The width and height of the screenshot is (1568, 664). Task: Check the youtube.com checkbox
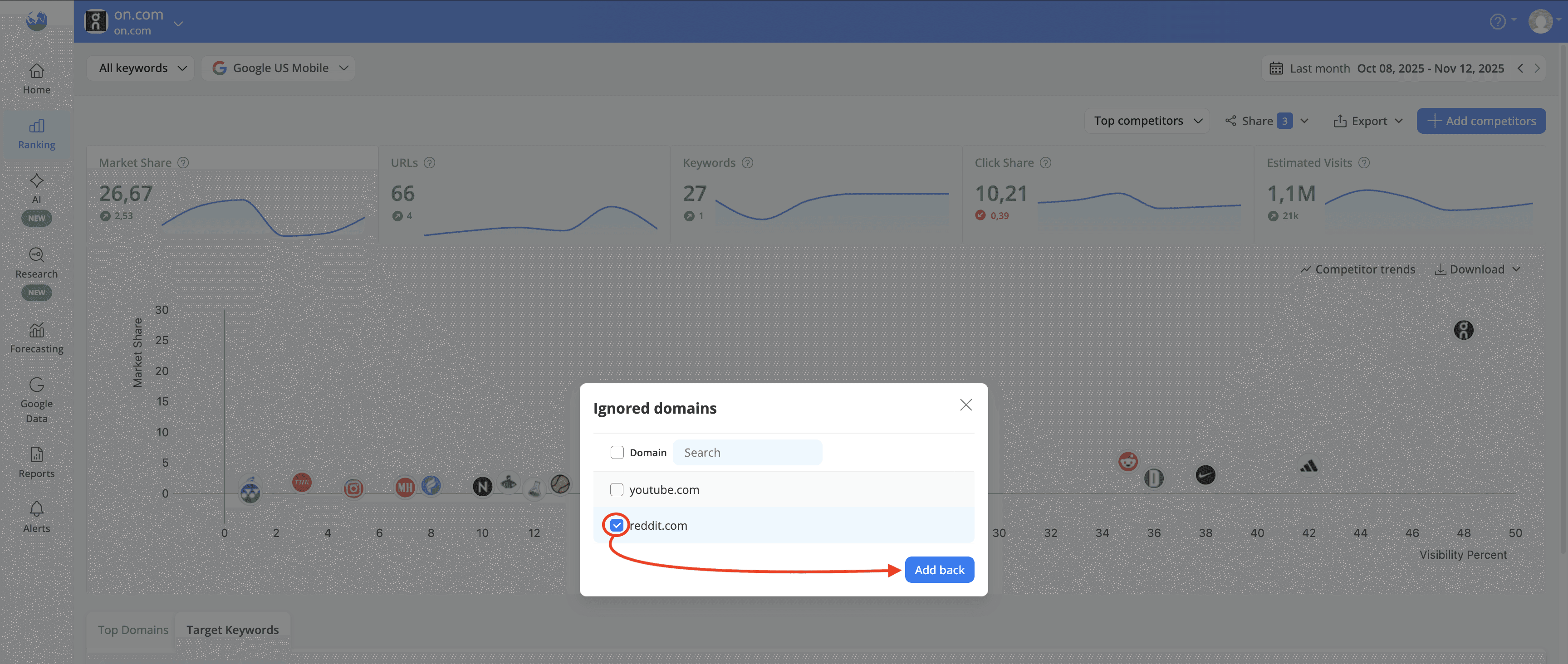617,489
